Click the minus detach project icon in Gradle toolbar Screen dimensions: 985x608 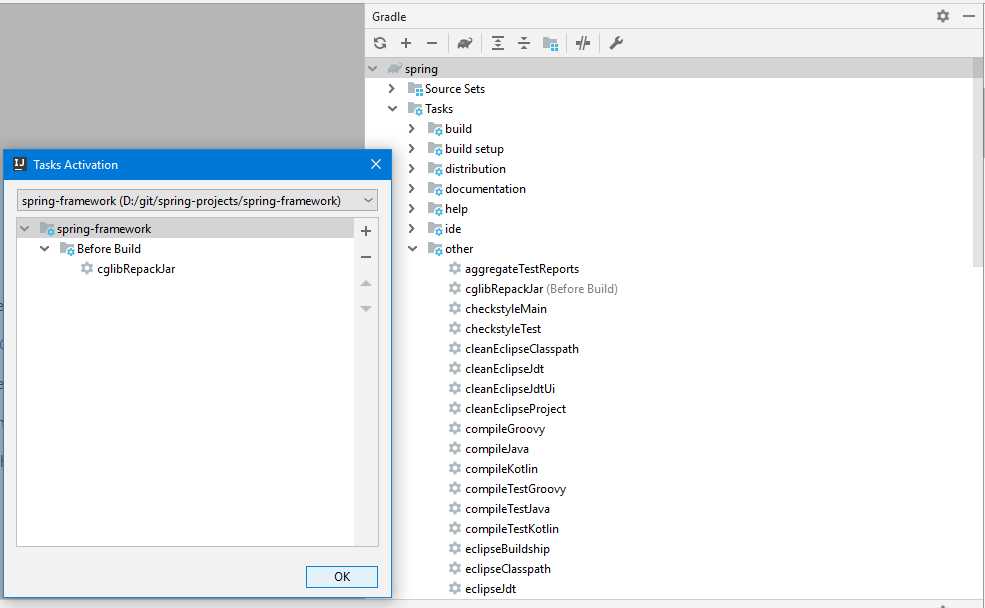click(432, 43)
